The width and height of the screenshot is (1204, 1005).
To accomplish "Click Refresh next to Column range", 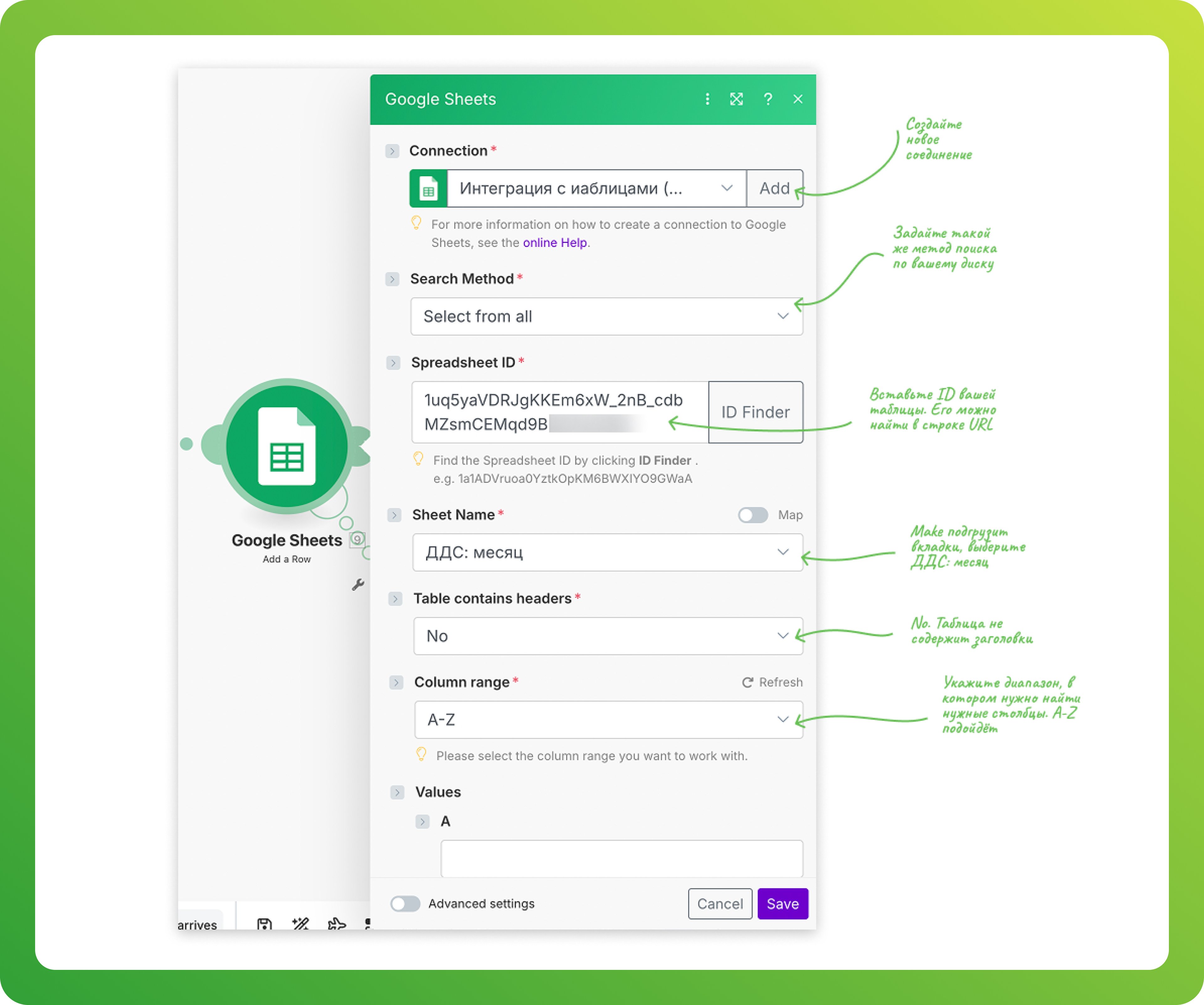I will click(x=772, y=682).
